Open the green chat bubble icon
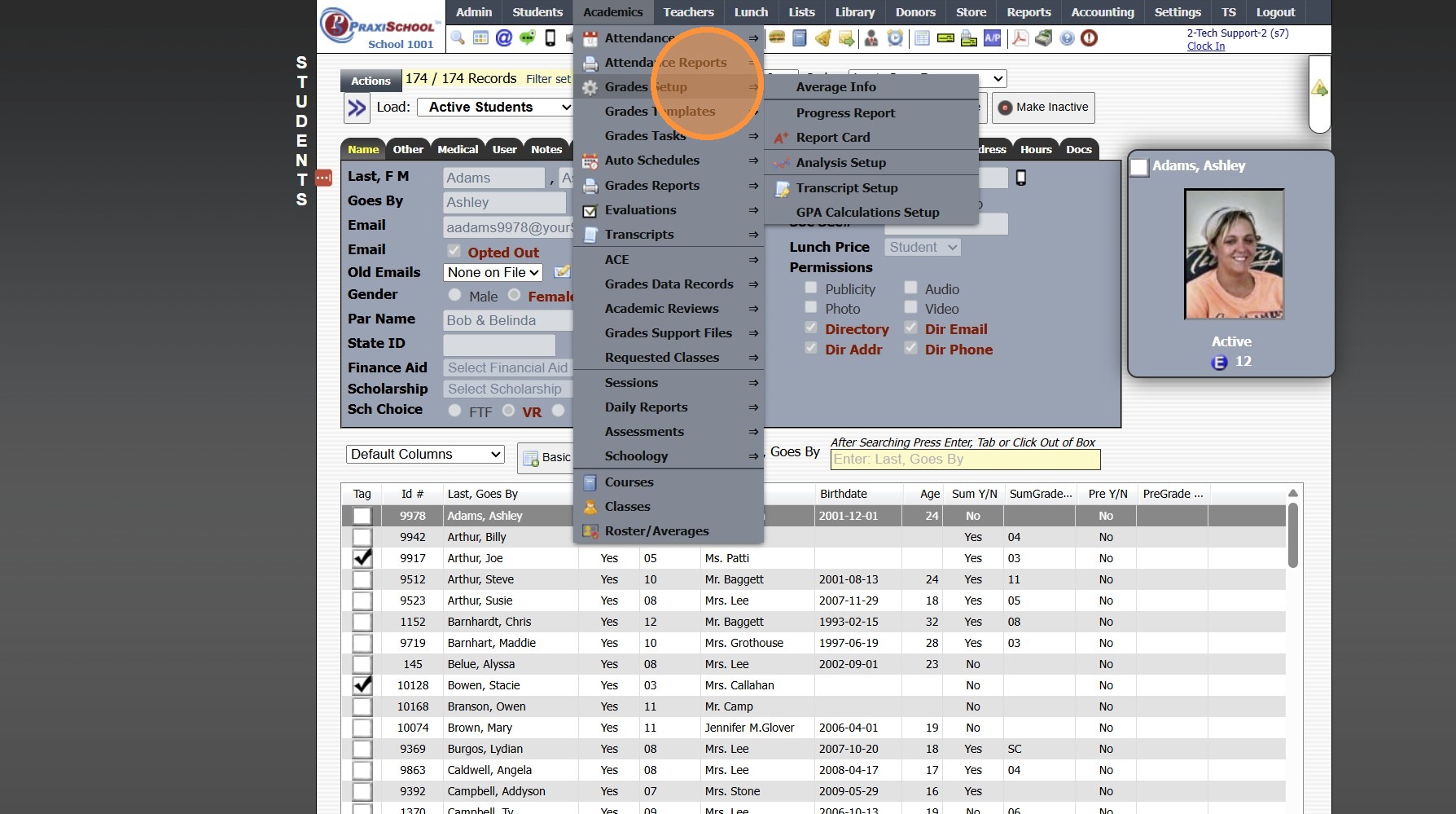Screen dimensions: 1456x814 point(528,37)
